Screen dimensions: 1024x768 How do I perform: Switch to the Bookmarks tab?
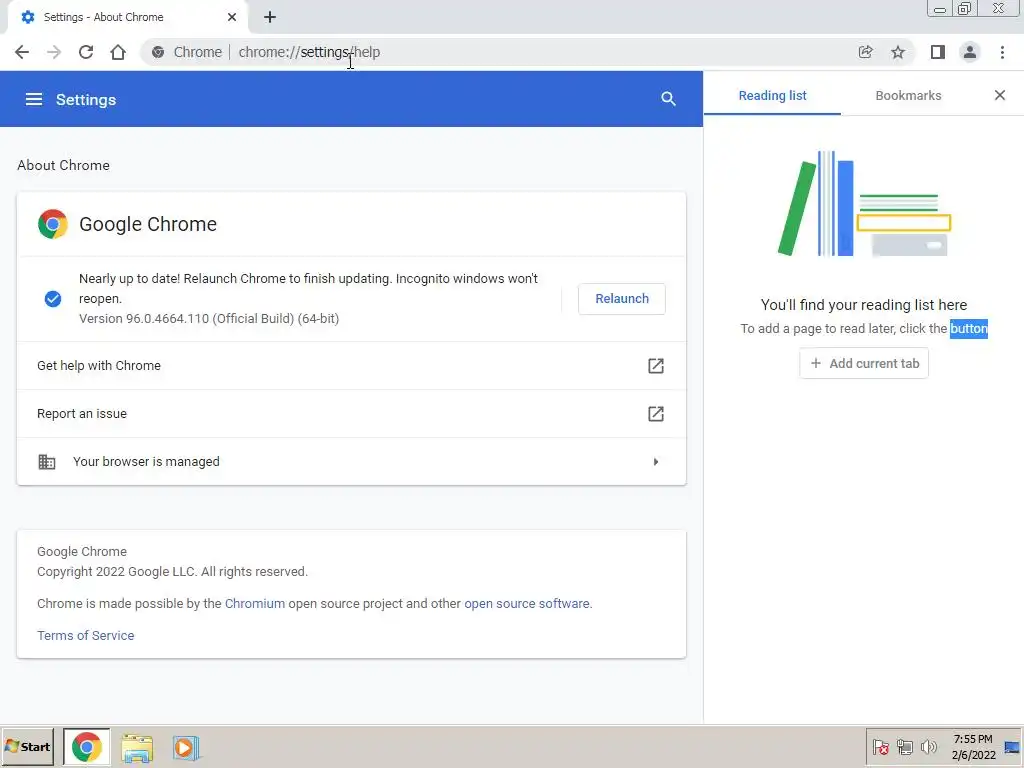(908, 95)
